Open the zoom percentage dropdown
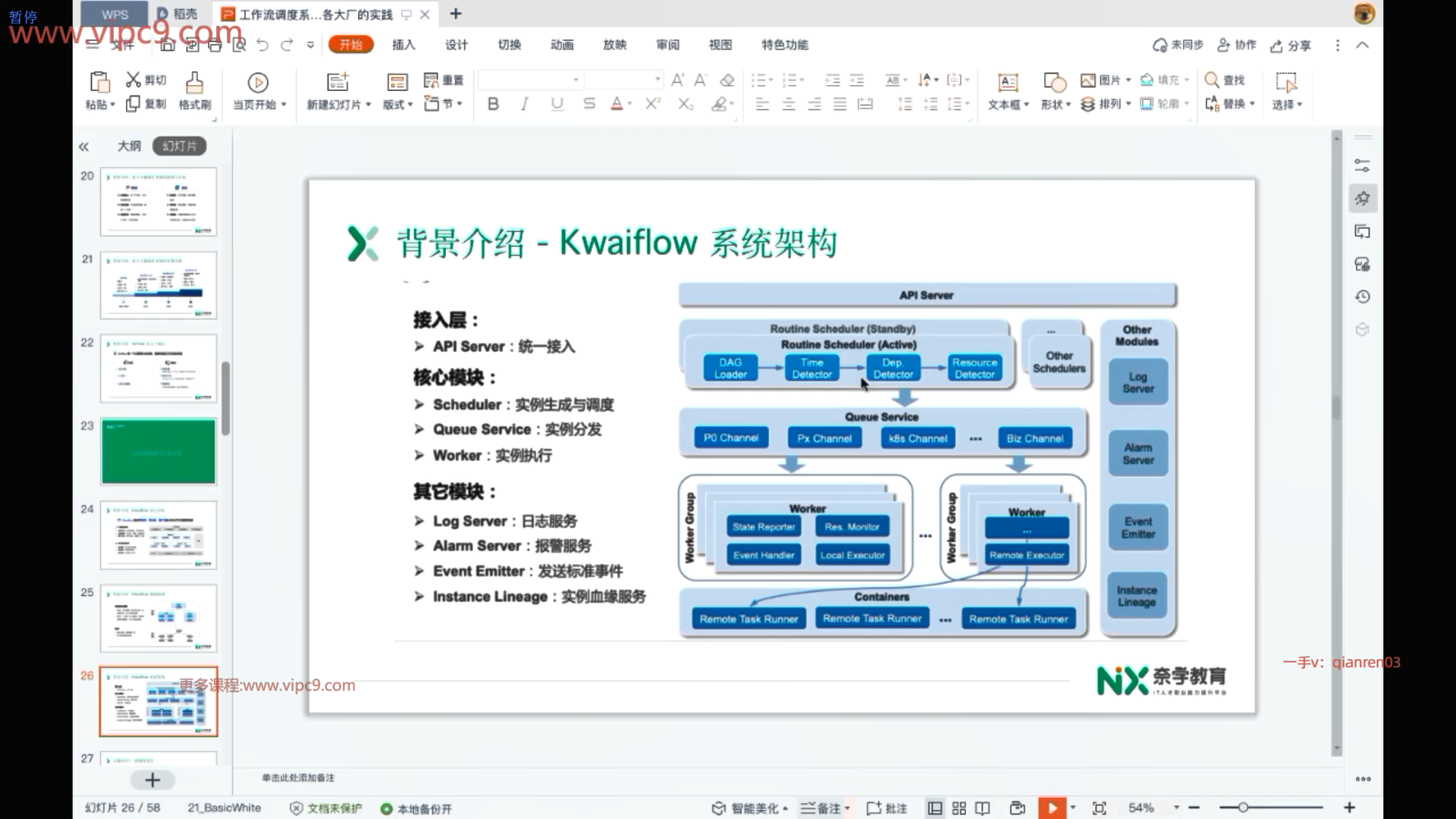The height and width of the screenshot is (819, 1456). coord(1176,808)
